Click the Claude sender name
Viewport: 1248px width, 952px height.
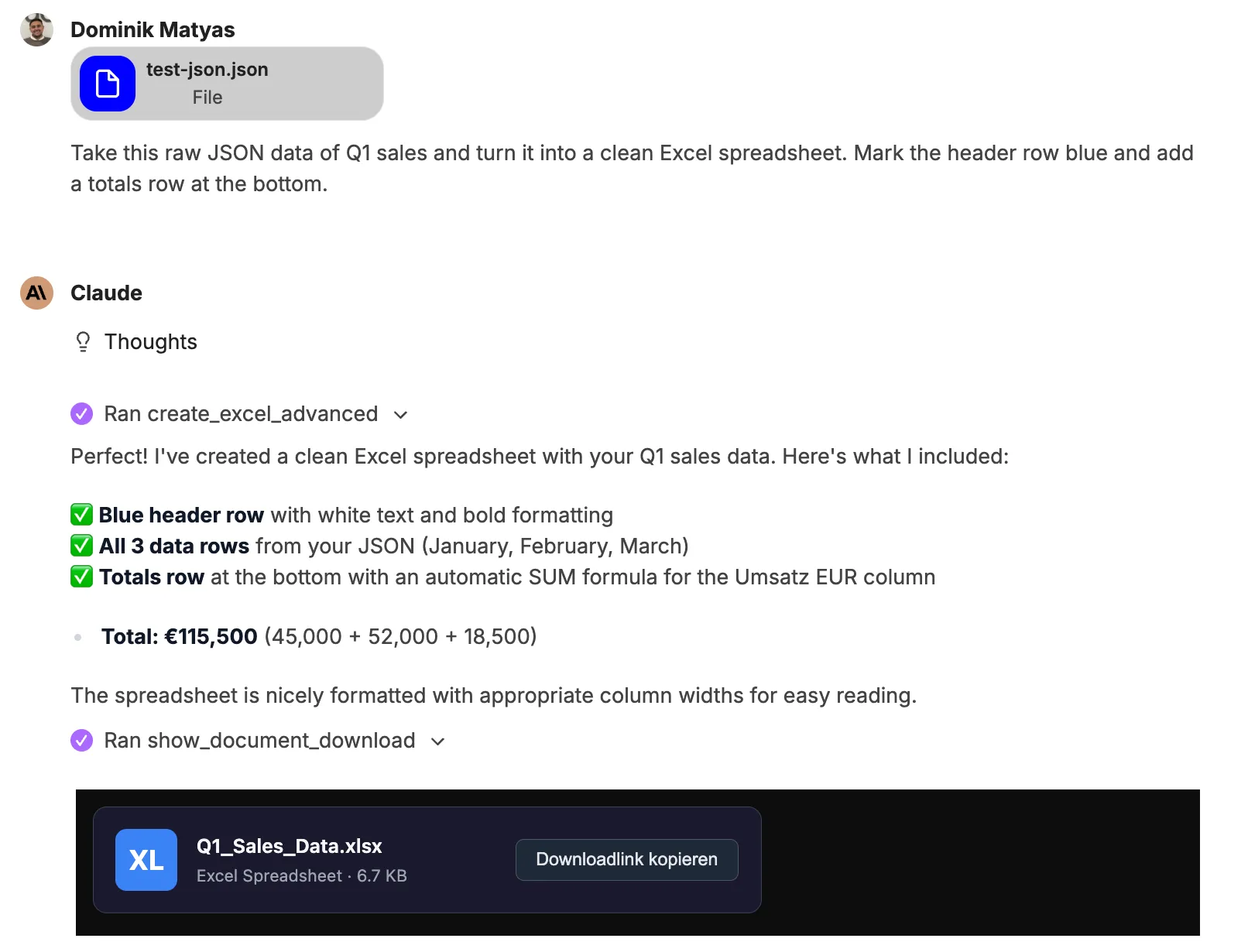[x=106, y=293]
